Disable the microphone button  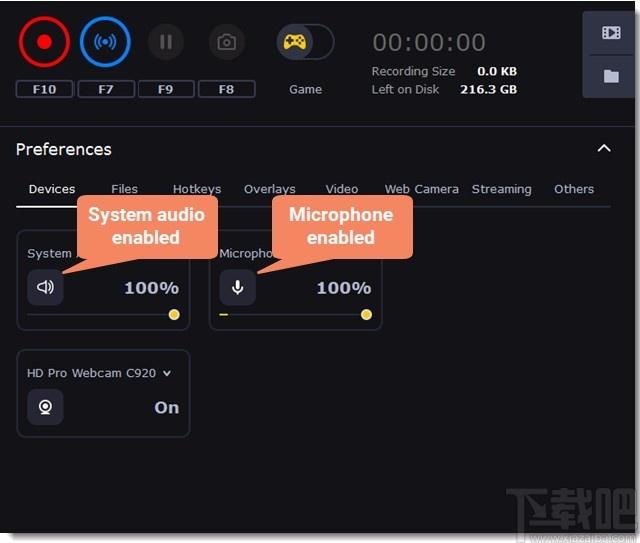(238, 287)
